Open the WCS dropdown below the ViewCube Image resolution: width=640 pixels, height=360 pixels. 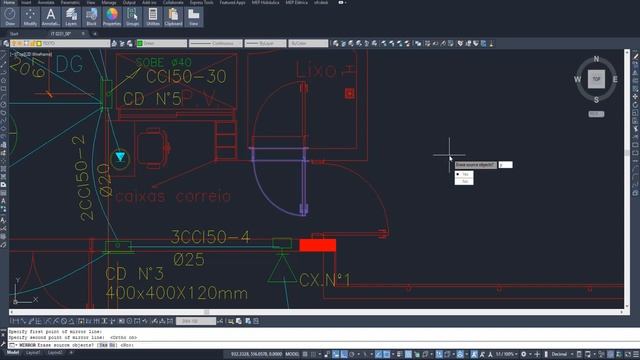point(596,114)
